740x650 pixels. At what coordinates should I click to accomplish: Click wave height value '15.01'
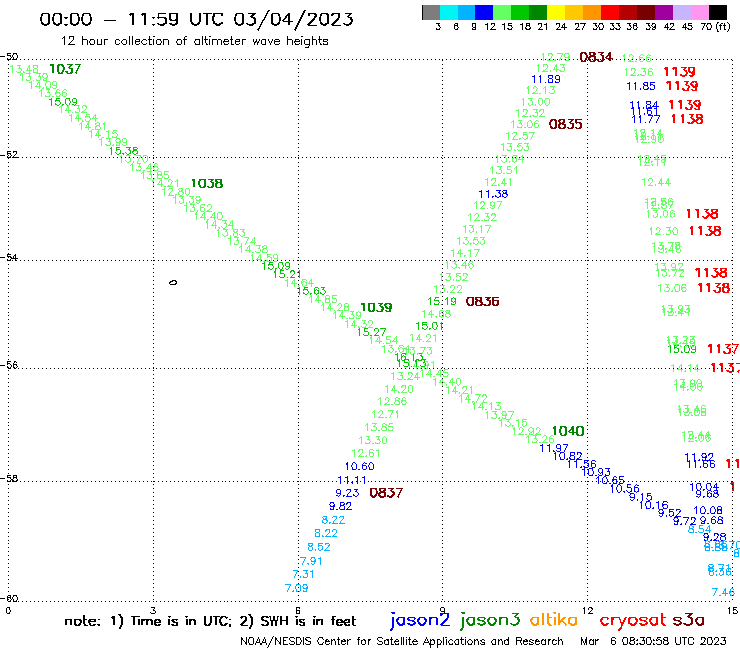pyautogui.click(x=429, y=326)
